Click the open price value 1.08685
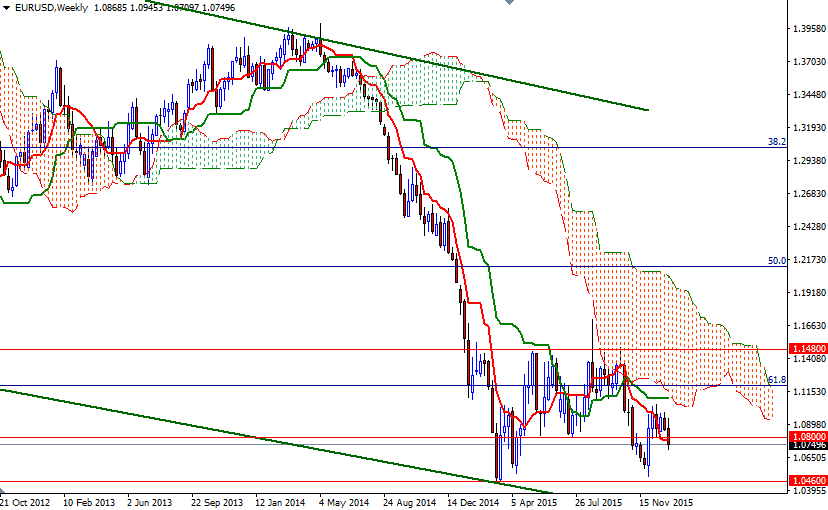The image size is (828, 510). point(110,8)
